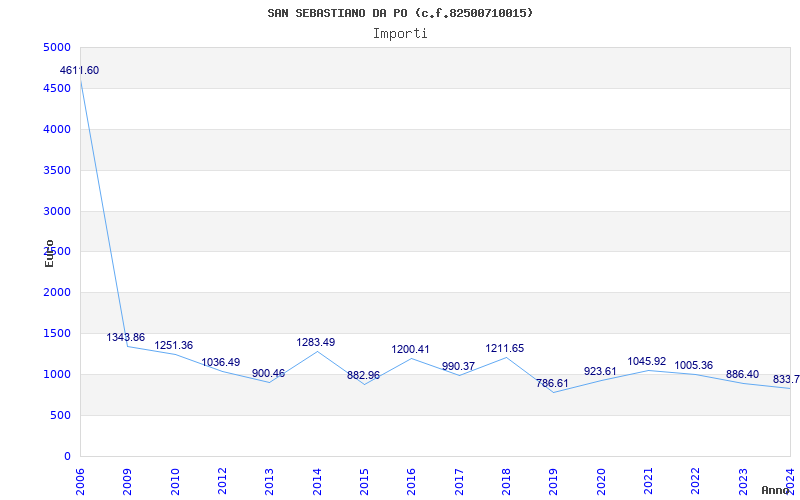Click the 1045.92 data label for 2021
This screenshot has width=800, height=500.
tap(646, 361)
